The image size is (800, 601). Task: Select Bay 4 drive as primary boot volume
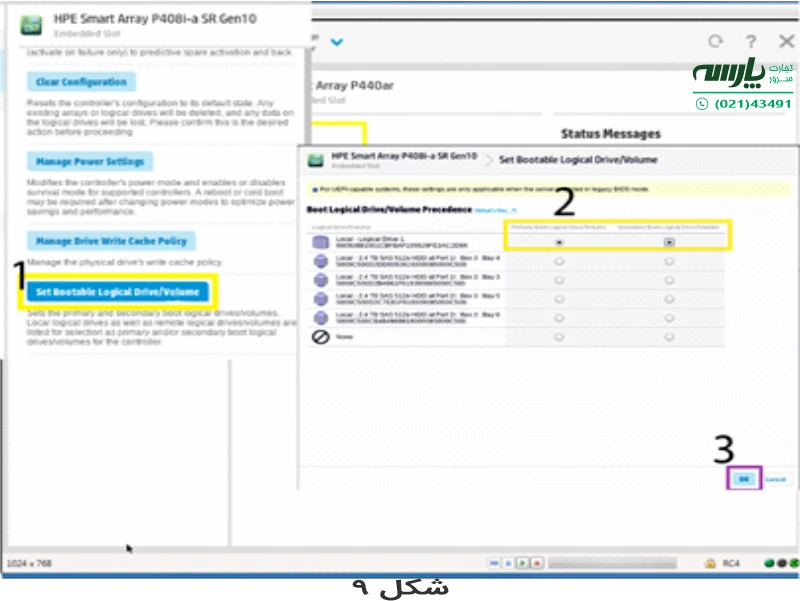coord(559,261)
